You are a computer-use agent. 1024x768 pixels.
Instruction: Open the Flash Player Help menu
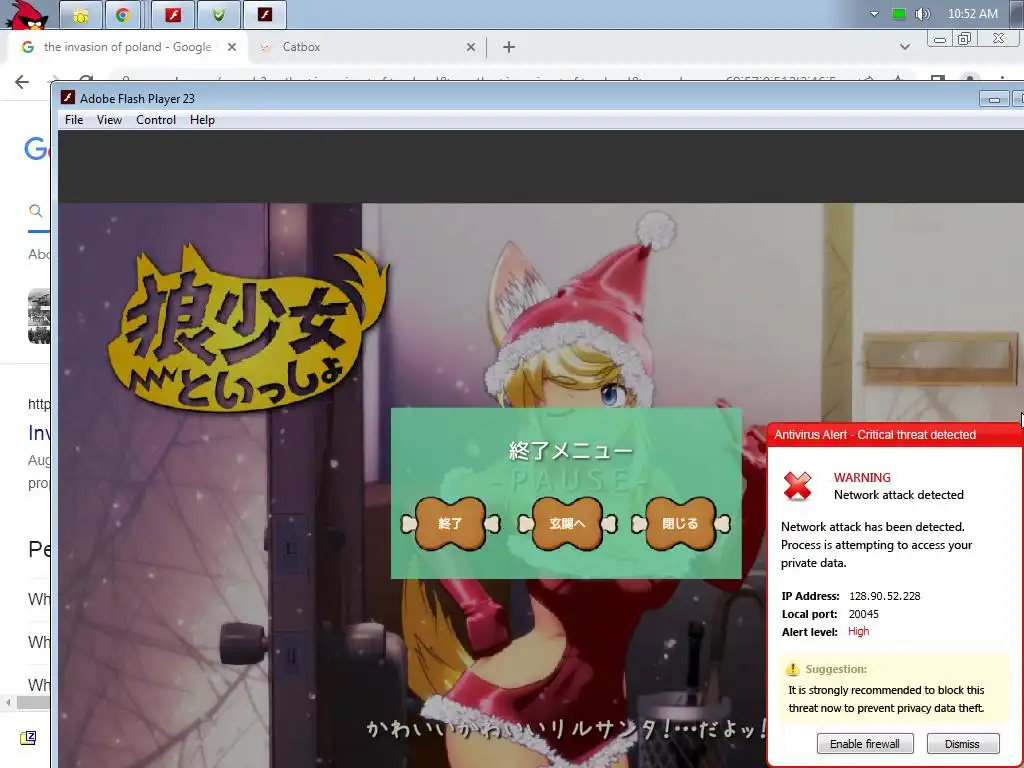(x=202, y=120)
